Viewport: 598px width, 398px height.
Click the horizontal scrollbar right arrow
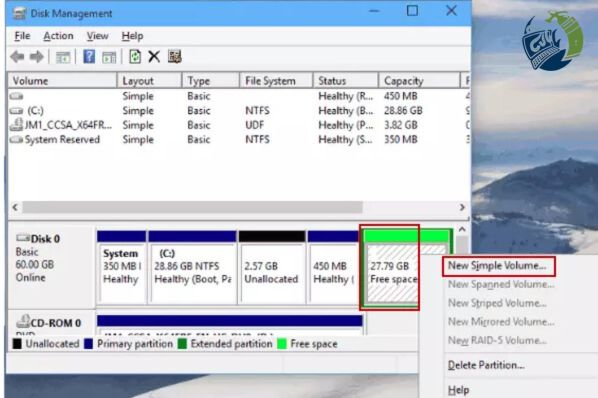pos(462,207)
